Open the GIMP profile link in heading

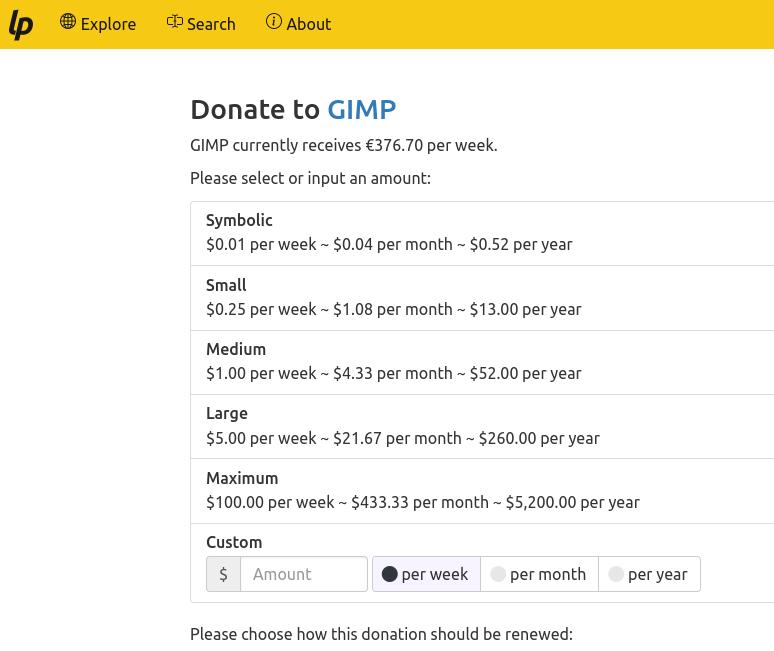tap(361, 109)
